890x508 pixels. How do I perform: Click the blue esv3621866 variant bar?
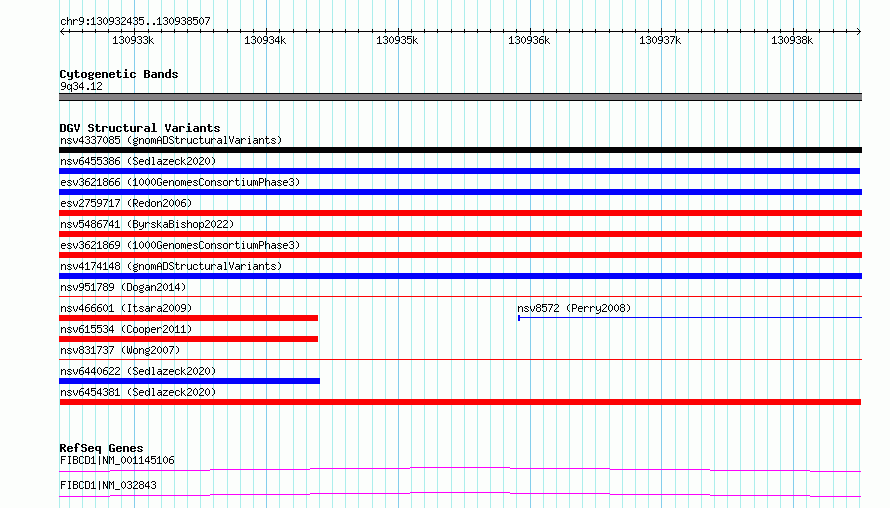[460, 192]
